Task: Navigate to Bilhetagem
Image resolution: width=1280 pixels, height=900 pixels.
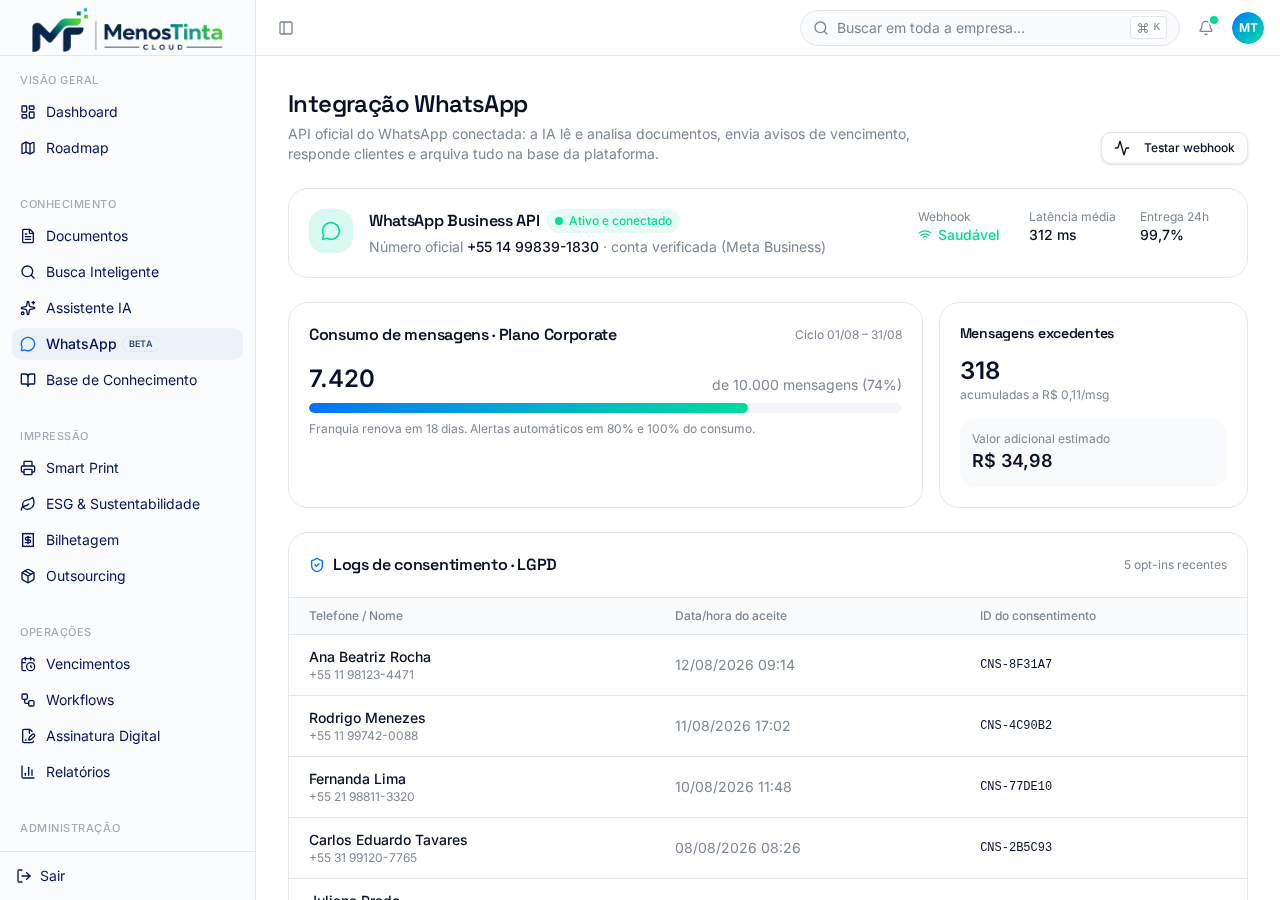Action: pos(127,540)
